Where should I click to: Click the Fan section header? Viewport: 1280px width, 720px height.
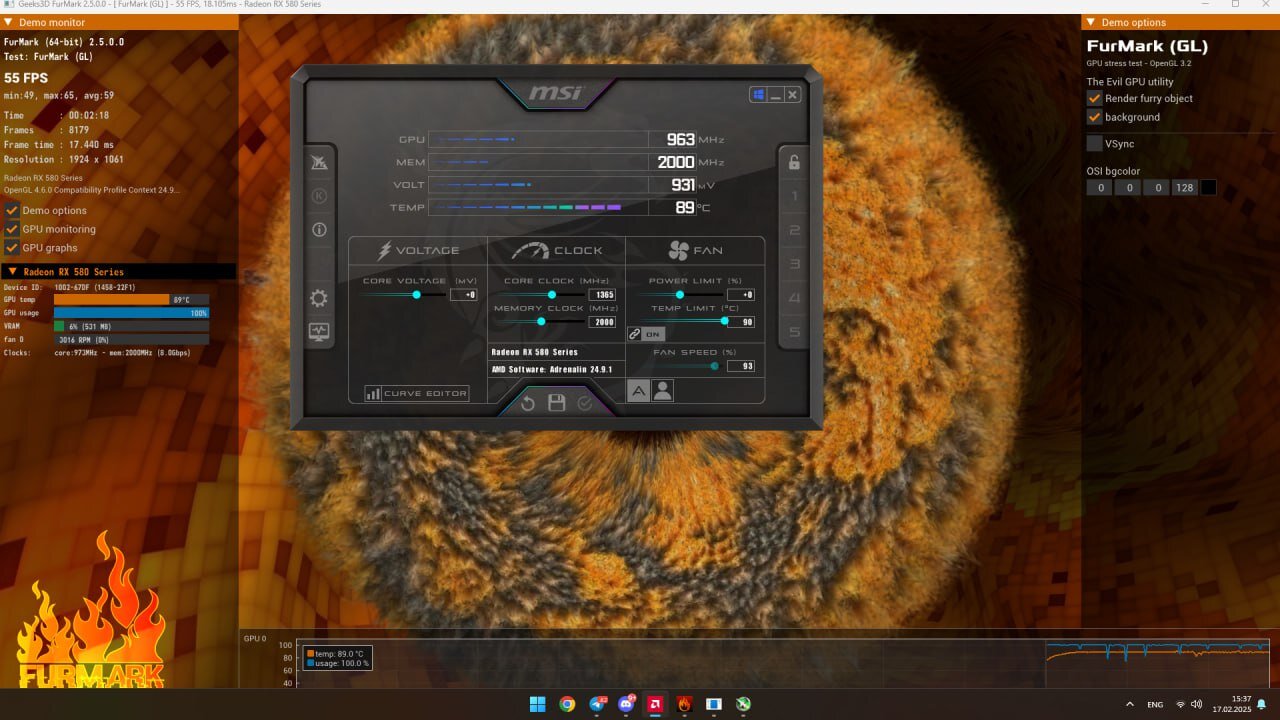[x=695, y=250]
